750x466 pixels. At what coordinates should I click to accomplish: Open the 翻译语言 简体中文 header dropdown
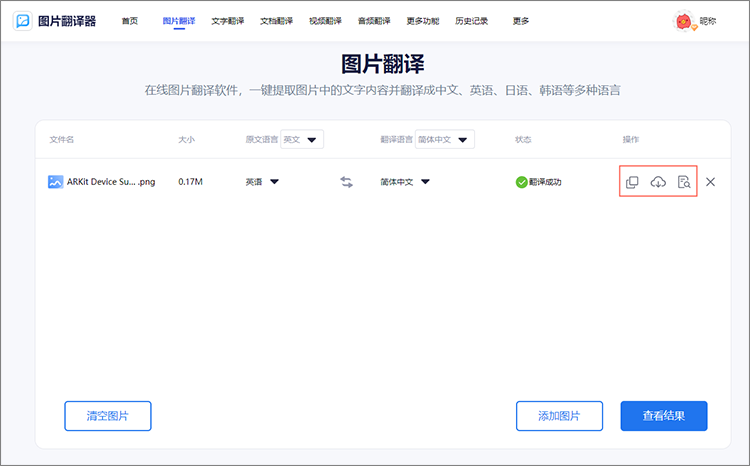(445, 139)
